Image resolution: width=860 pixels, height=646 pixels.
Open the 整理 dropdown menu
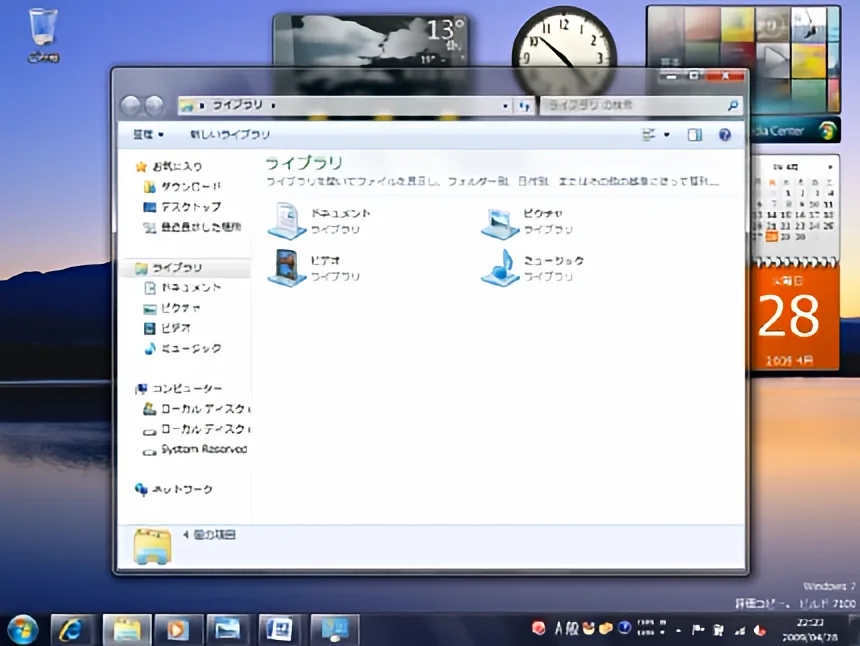click(148, 135)
